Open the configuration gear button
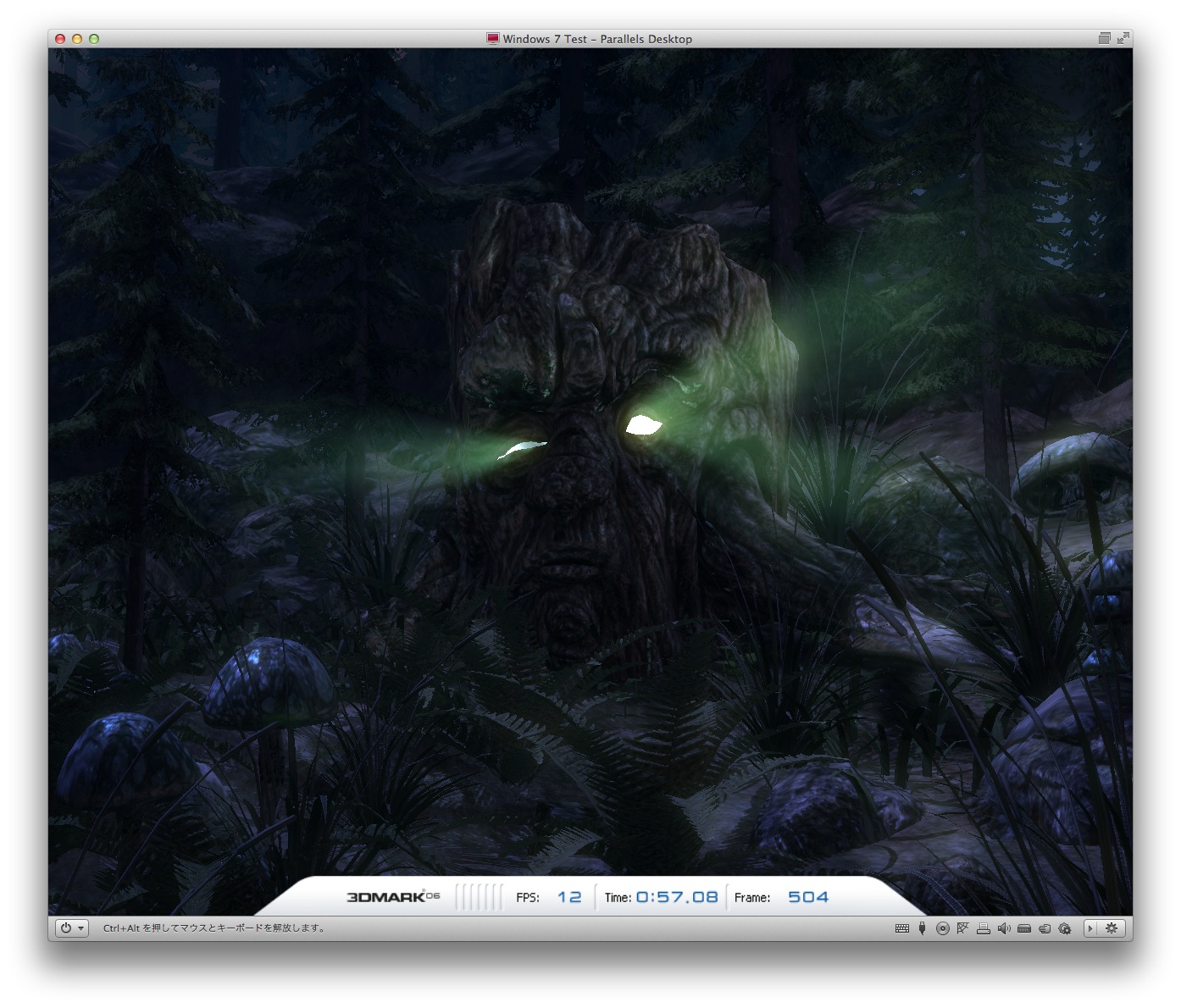Screen dimensions: 1181x1008 click(1112, 928)
